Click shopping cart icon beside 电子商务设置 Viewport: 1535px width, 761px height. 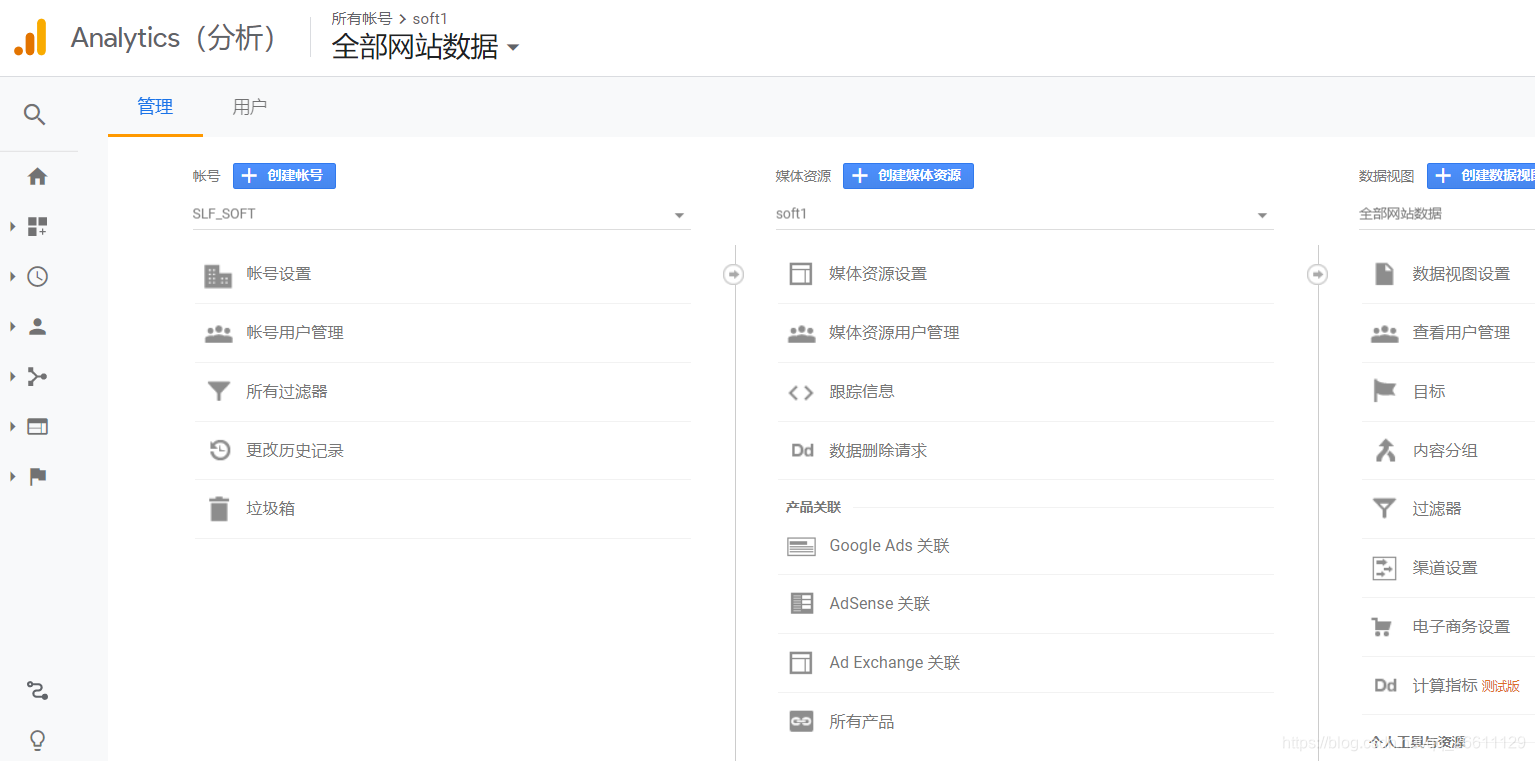(x=1382, y=627)
